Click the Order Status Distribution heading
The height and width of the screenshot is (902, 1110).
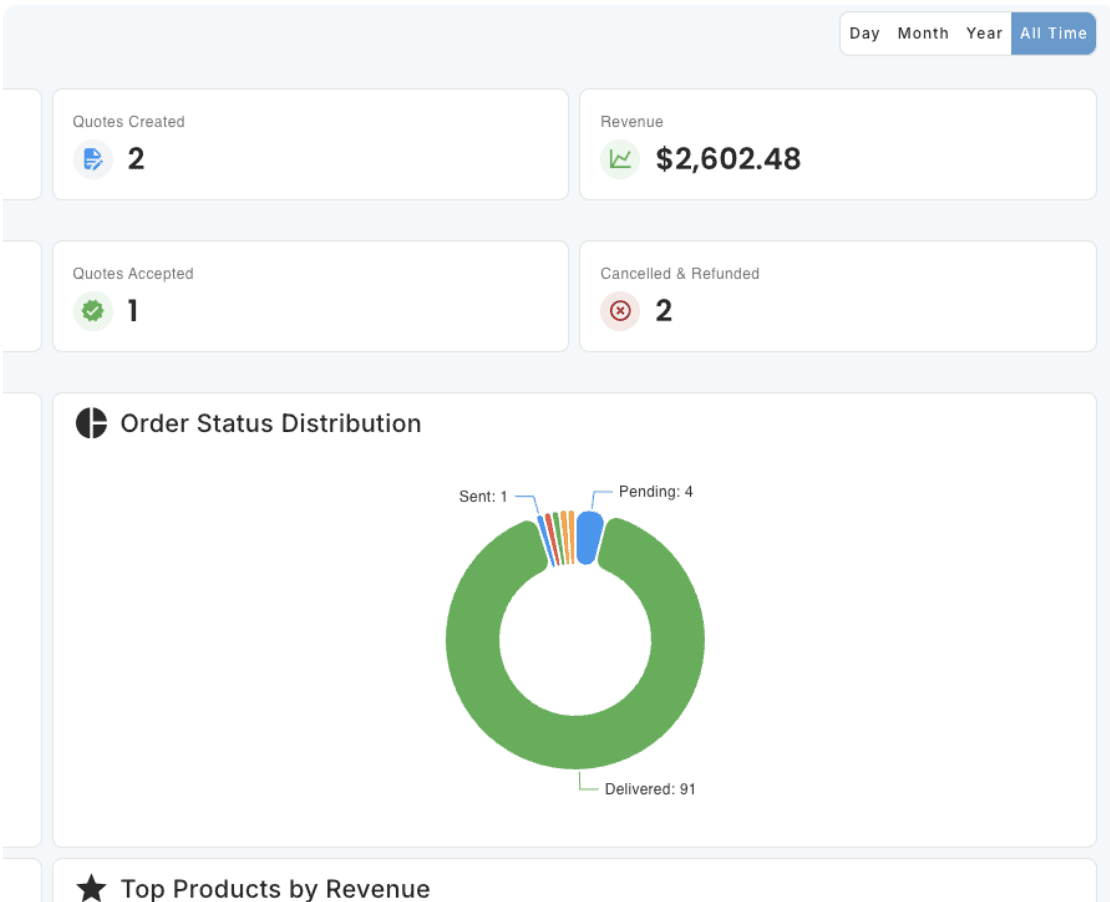[x=271, y=423]
